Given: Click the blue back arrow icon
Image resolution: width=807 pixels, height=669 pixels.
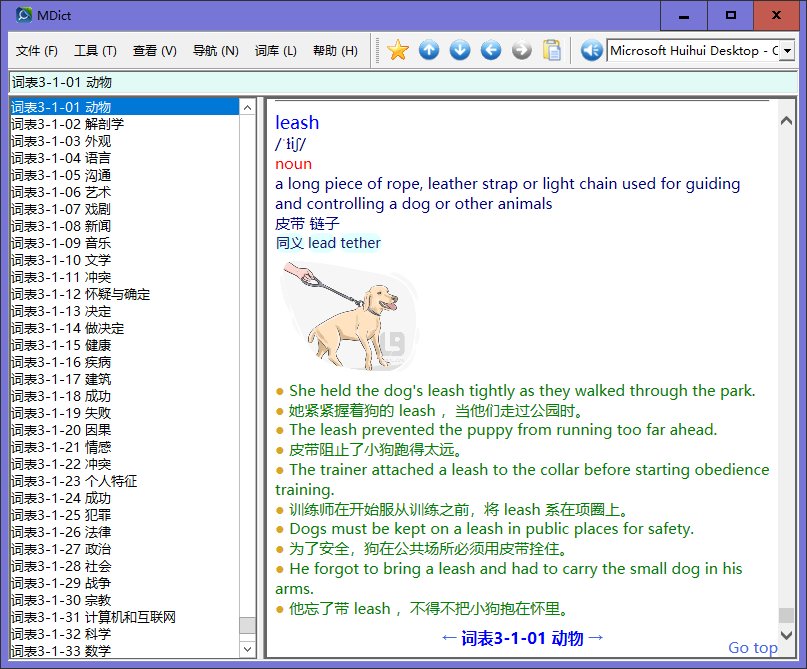Looking at the screenshot, I should coord(491,50).
